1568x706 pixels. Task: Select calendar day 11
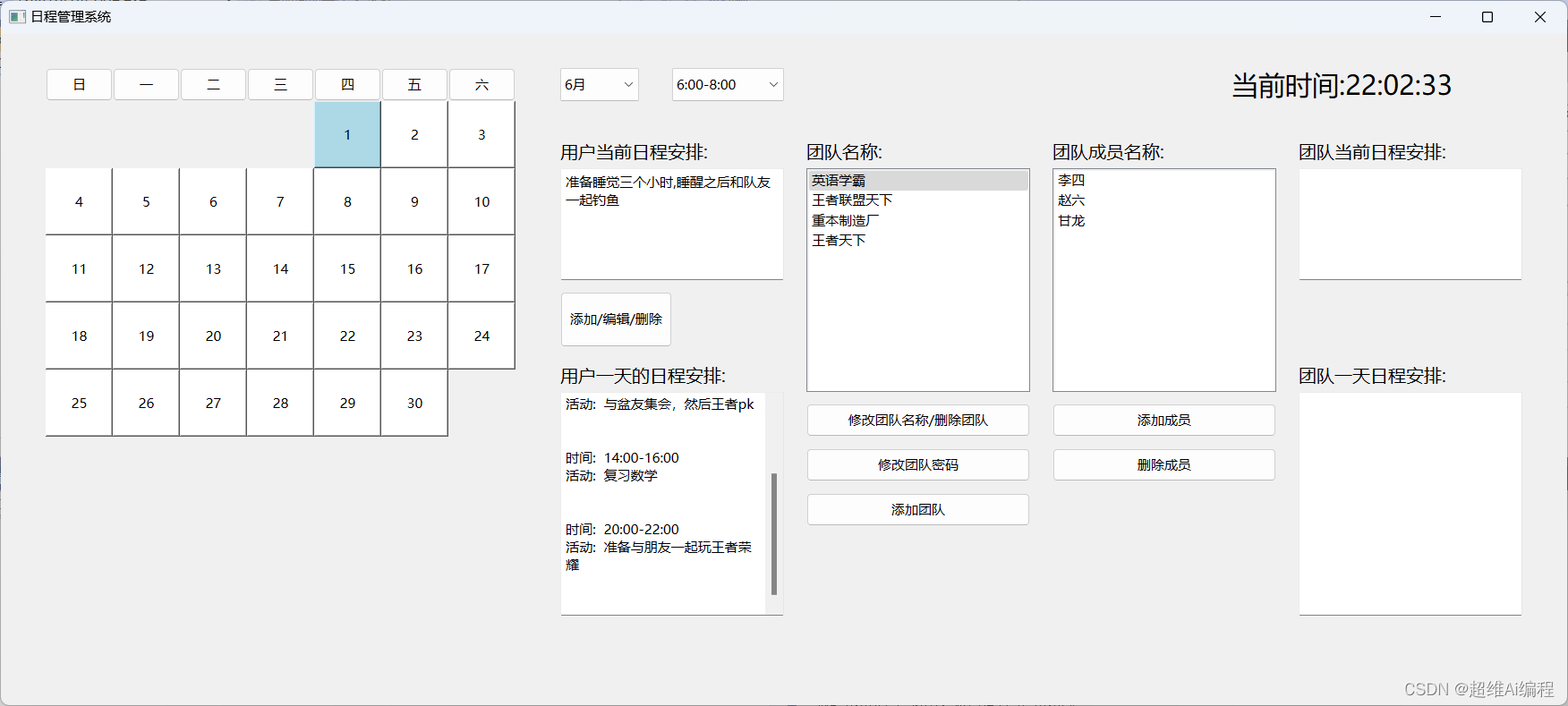79,269
